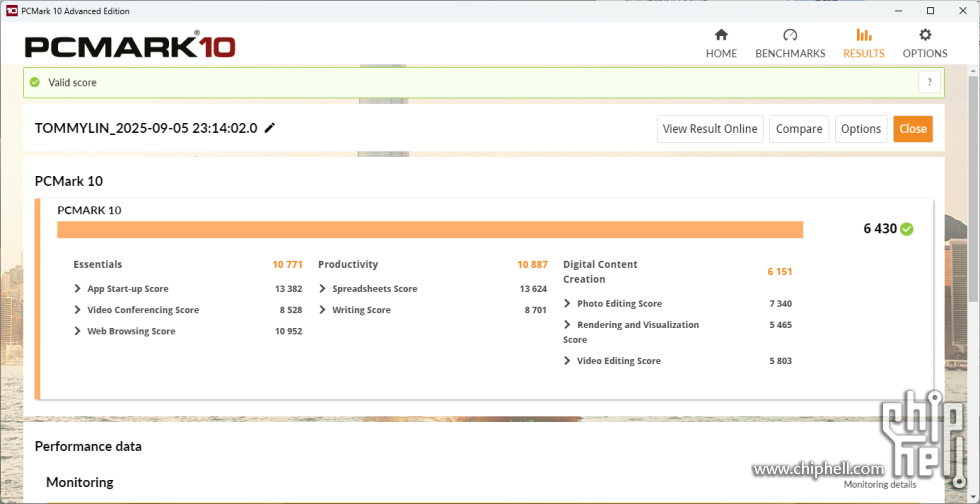Click the Digital Content Creation heading
Screen dimensions: 980x504
600,271
